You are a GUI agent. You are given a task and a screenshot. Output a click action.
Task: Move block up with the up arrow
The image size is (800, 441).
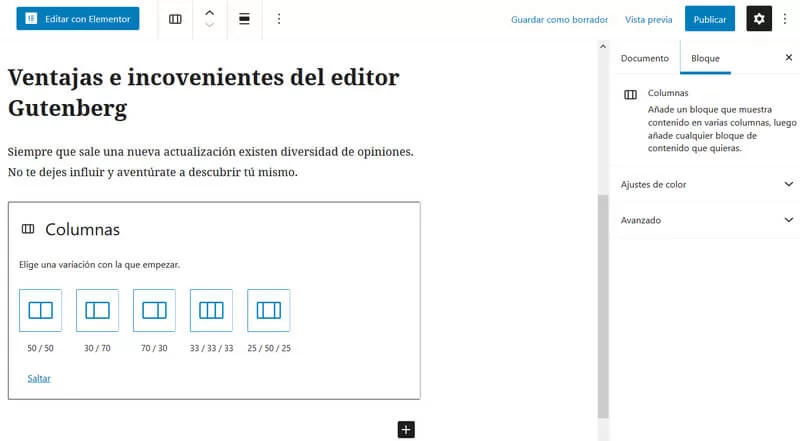[210, 13]
